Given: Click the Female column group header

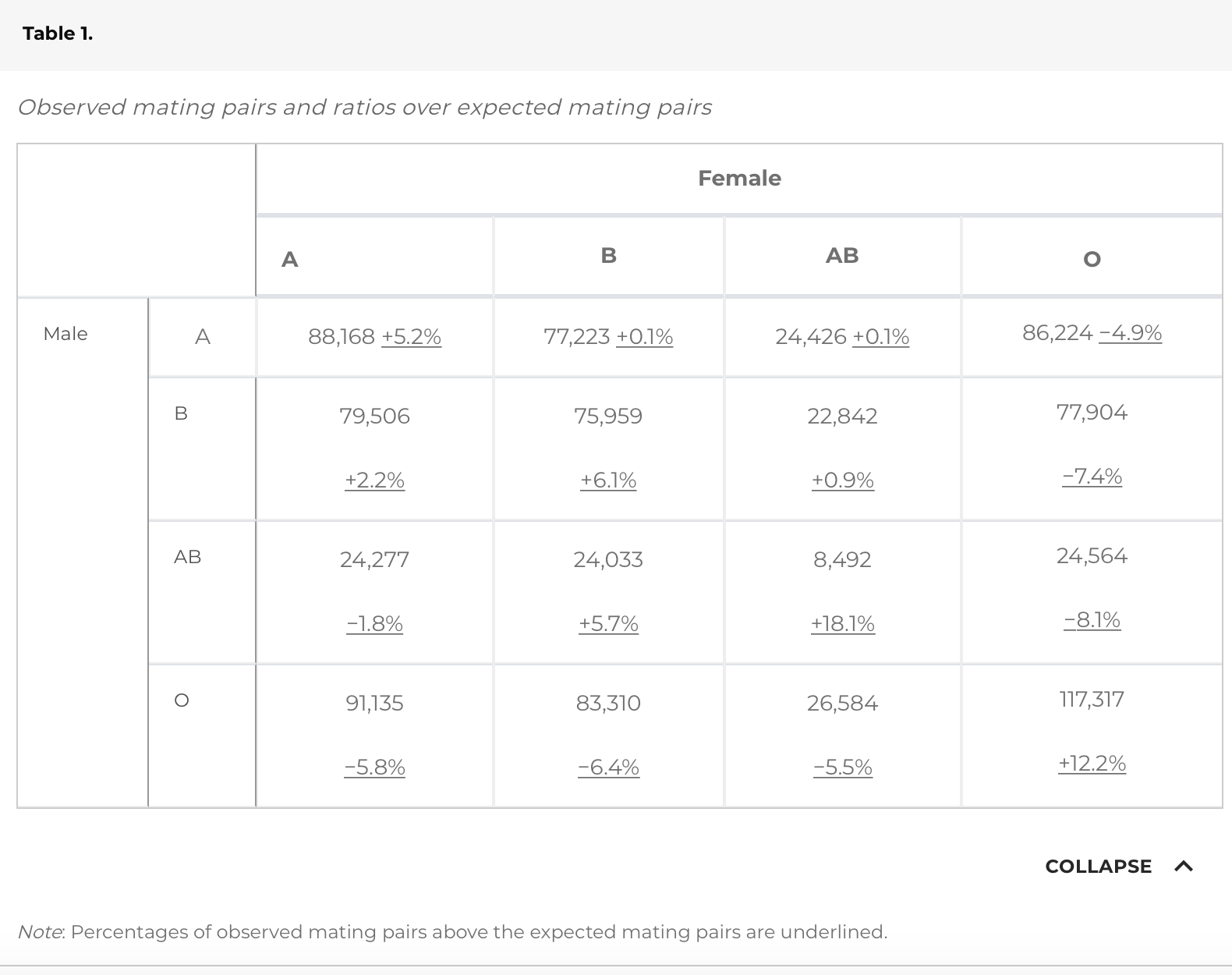Looking at the screenshot, I should [739, 179].
